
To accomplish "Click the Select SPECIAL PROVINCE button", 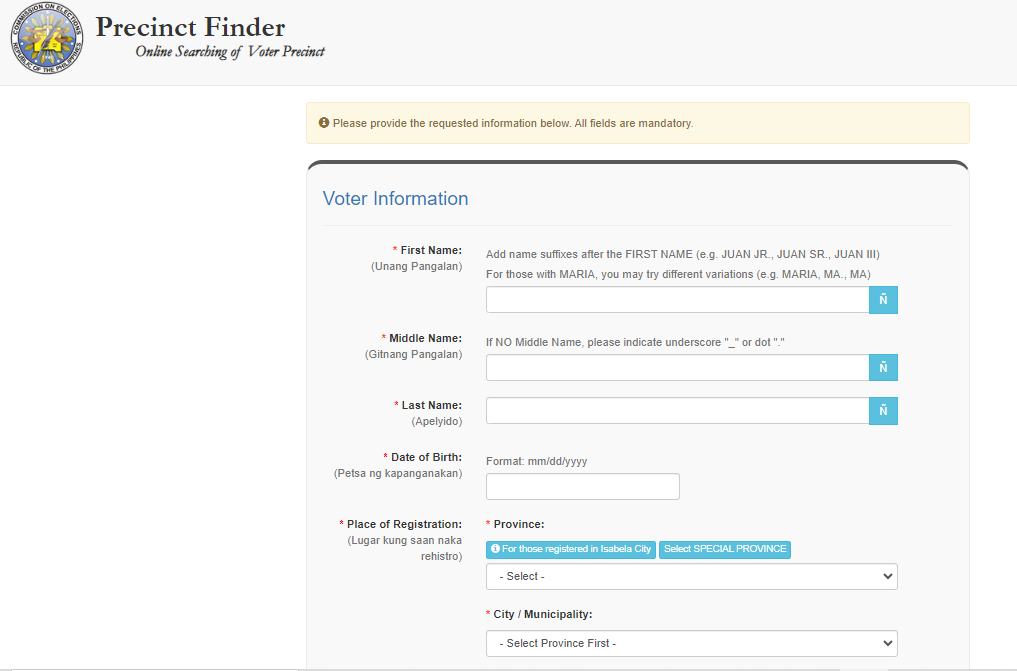I will tap(724, 549).
